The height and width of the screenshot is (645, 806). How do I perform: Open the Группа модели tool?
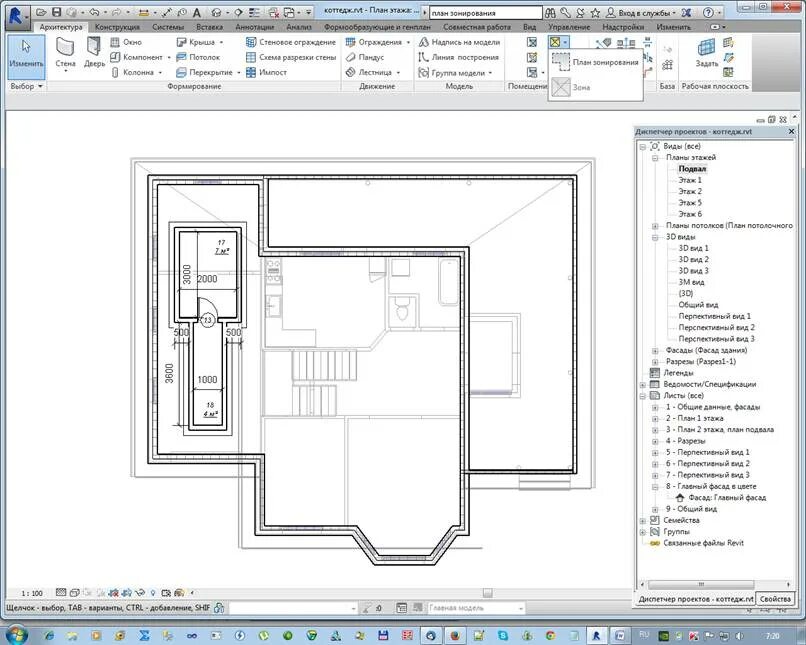(x=451, y=72)
